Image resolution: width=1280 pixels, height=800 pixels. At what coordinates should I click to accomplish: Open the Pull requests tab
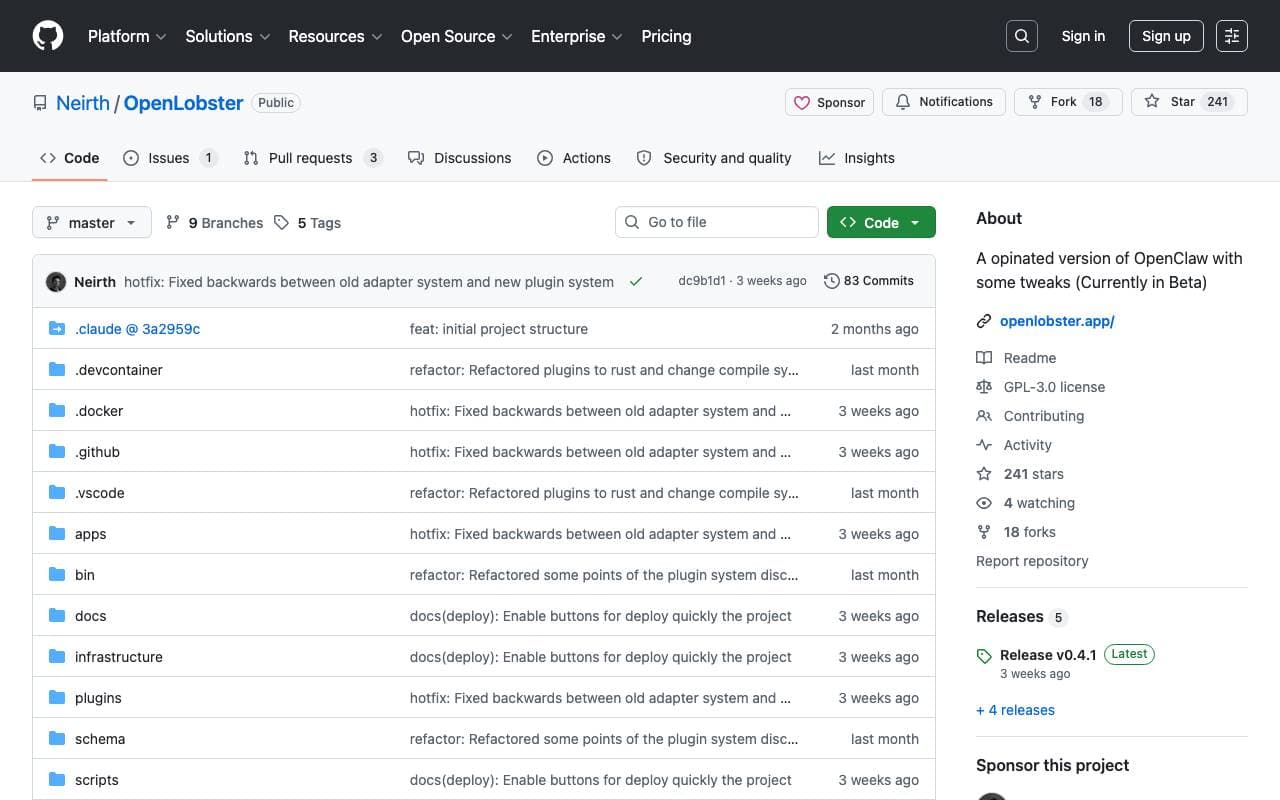[313, 158]
